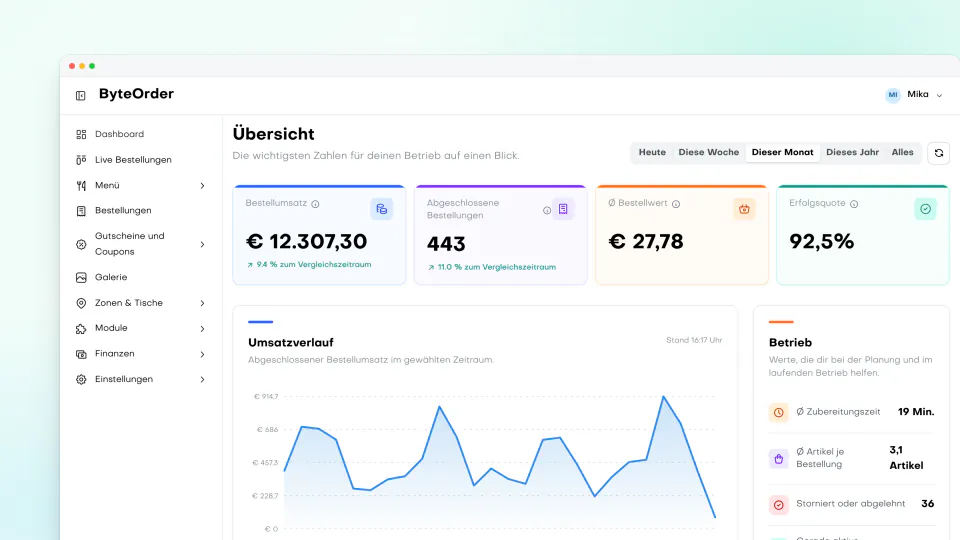
Task: Click the ByteOrder logo text
Action: click(x=137, y=94)
